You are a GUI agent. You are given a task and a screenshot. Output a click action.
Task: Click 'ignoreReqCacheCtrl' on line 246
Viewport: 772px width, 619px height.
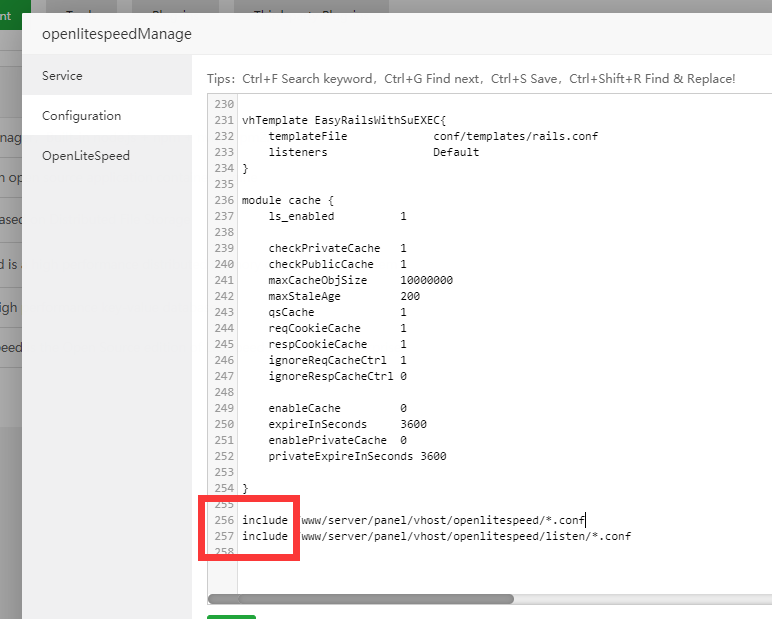(x=327, y=360)
